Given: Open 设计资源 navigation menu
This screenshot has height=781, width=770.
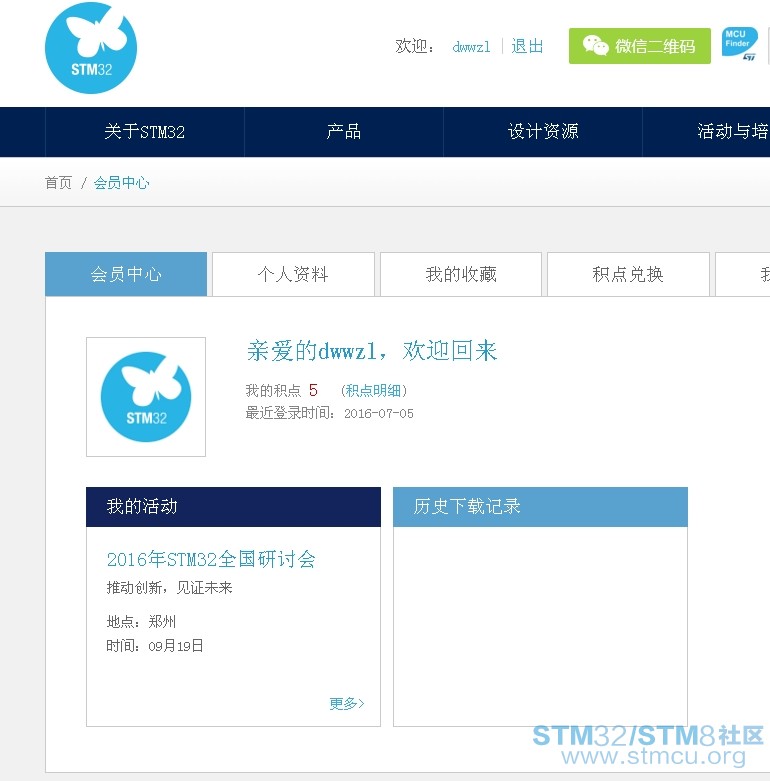Looking at the screenshot, I should [543, 131].
